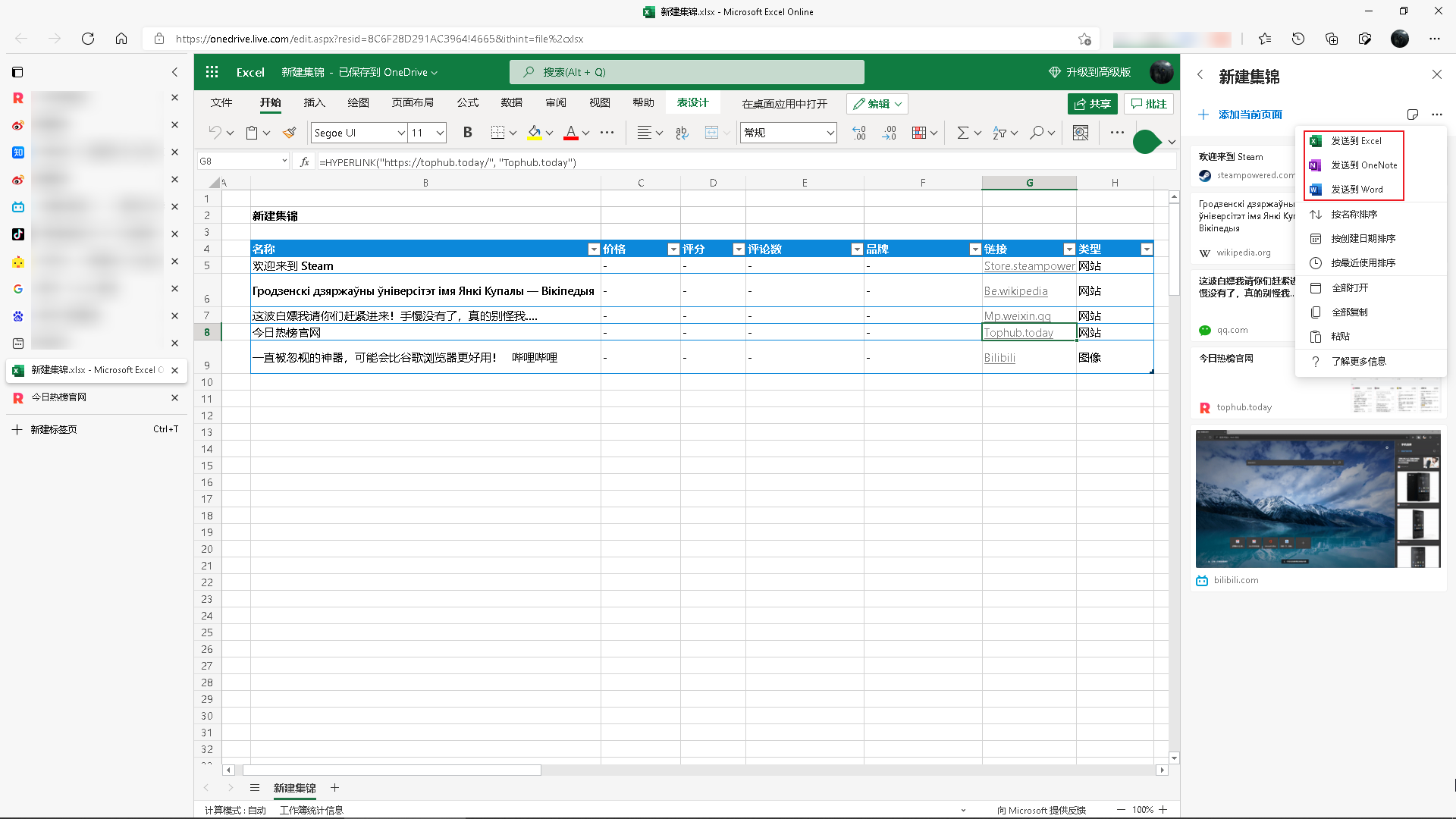Click the Excel search box

(687, 72)
